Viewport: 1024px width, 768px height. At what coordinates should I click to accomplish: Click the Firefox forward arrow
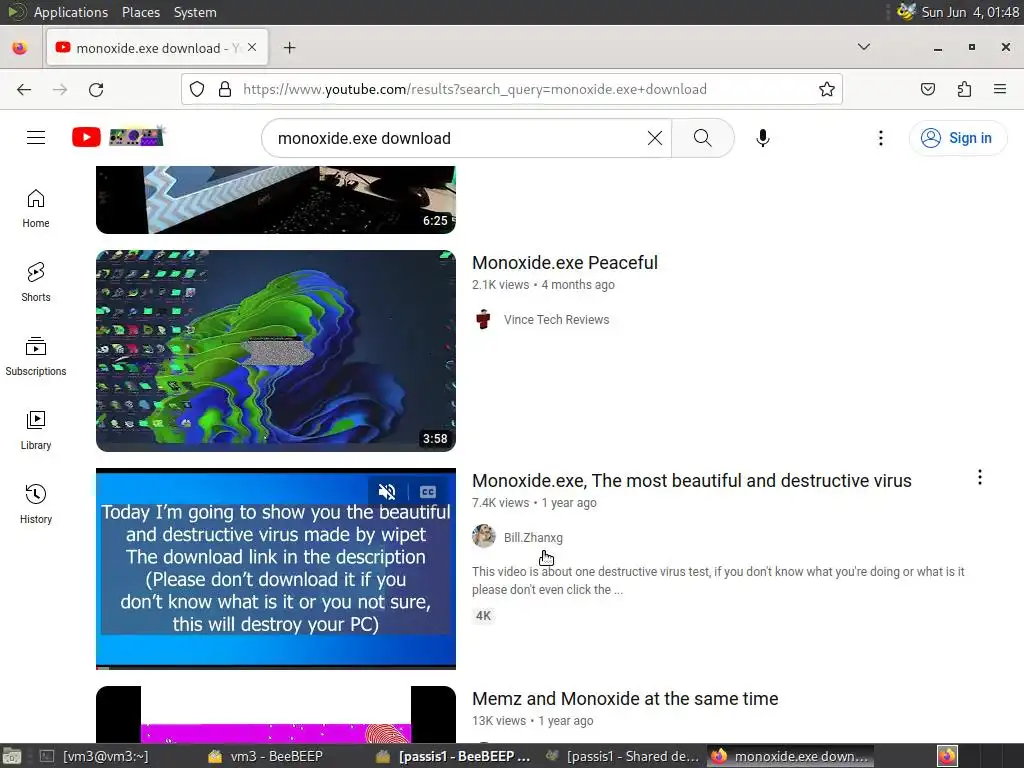(x=60, y=89)
